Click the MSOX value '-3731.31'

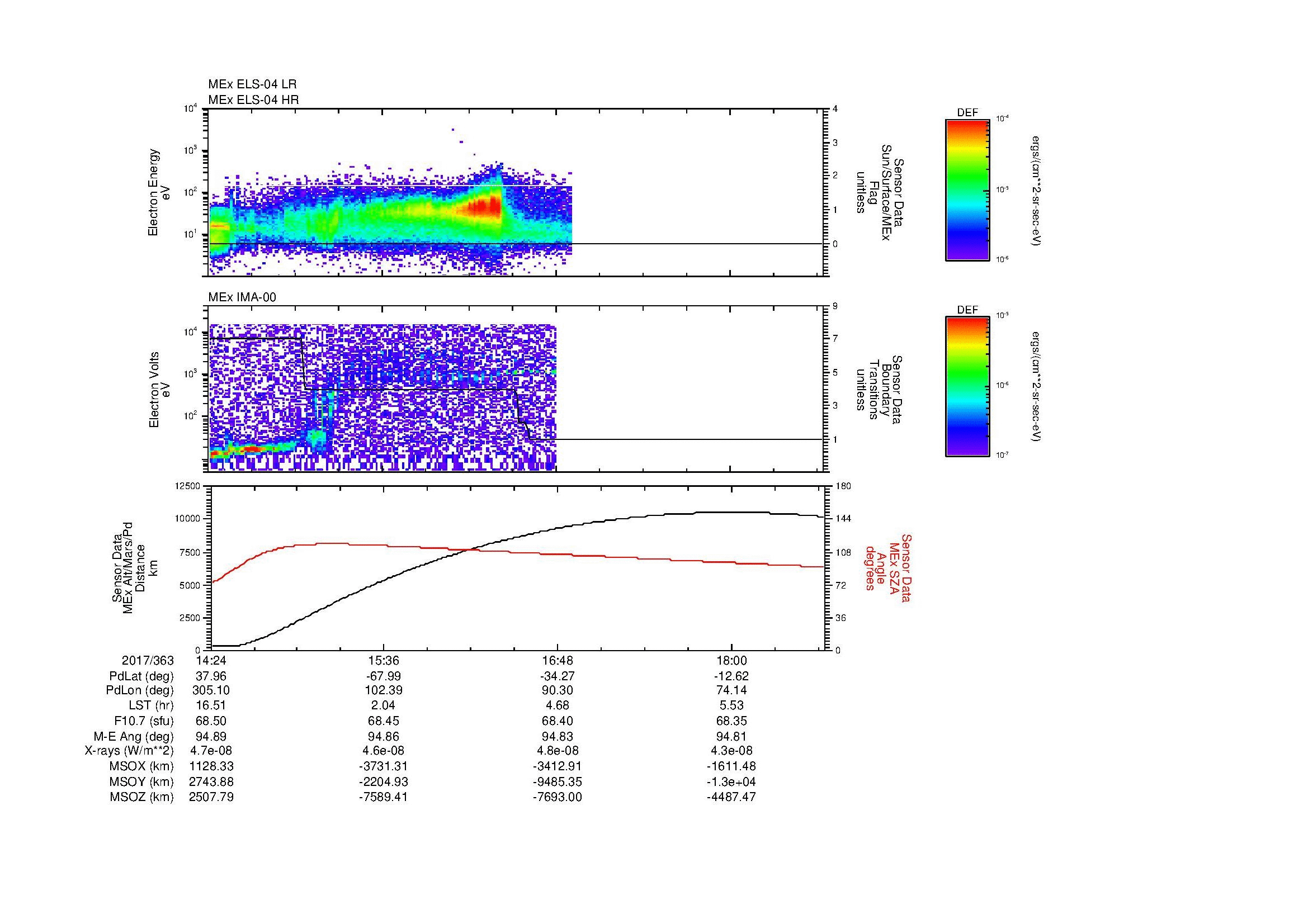[x=384, y=766]
